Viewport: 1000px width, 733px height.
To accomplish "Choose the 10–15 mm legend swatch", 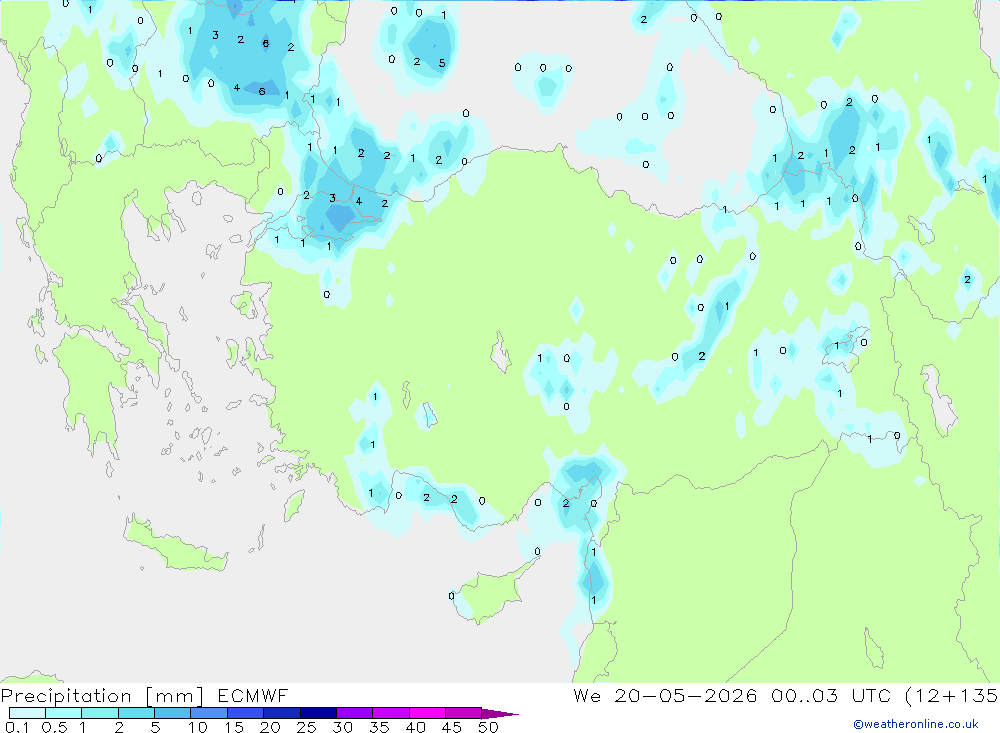I will [x=209, y=713].
